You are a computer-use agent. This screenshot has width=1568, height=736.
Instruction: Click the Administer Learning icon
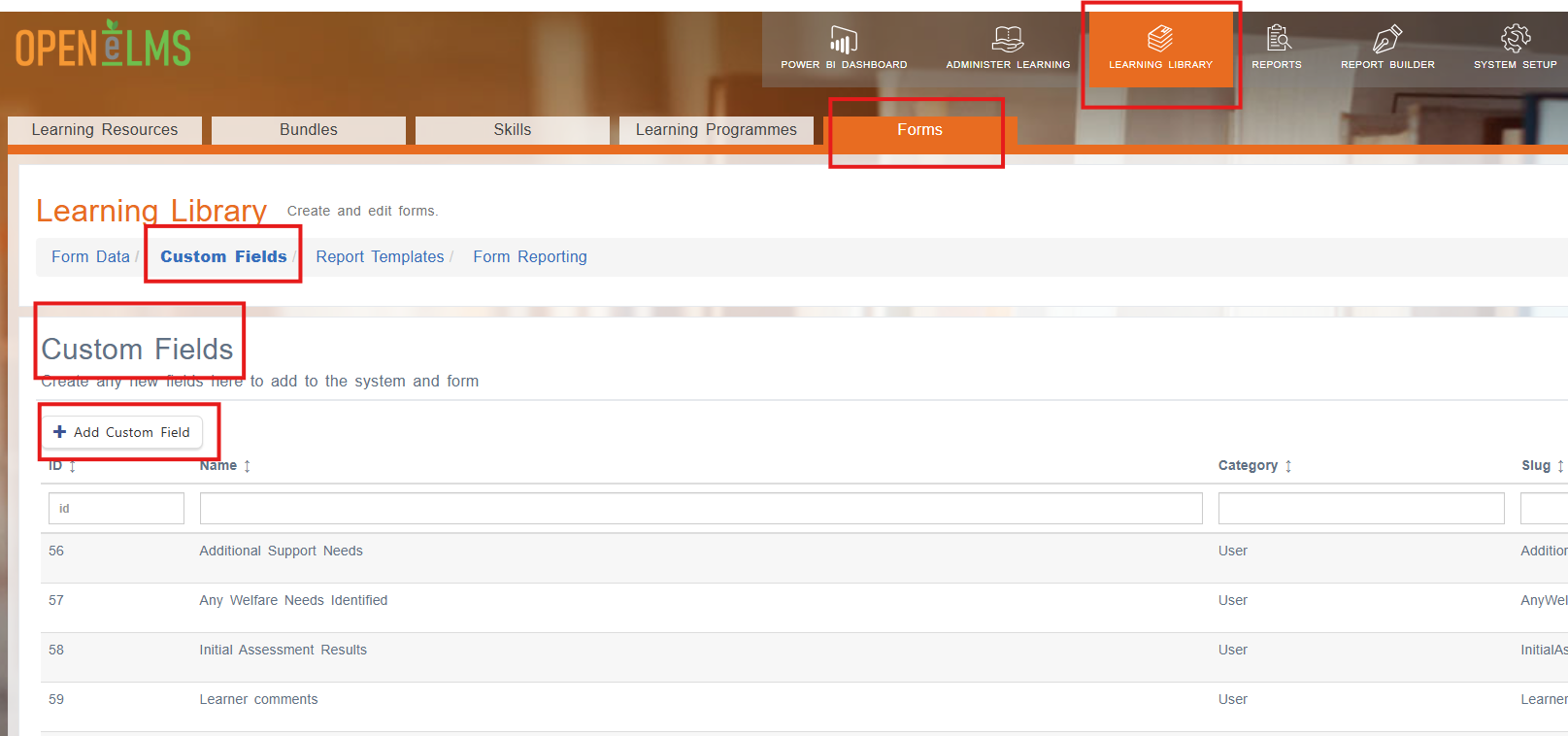point(1008,40)
